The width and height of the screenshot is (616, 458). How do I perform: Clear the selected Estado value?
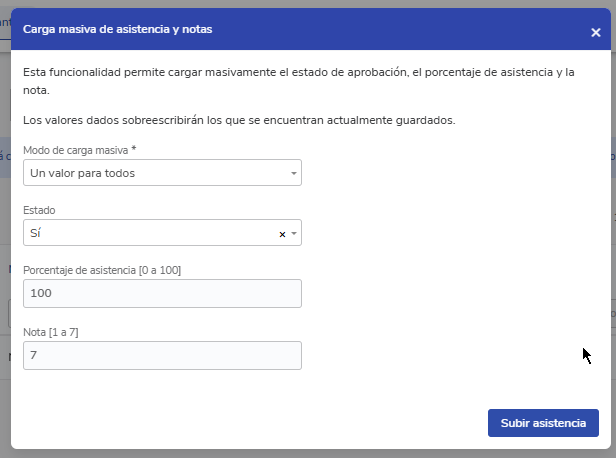[282, 234]
